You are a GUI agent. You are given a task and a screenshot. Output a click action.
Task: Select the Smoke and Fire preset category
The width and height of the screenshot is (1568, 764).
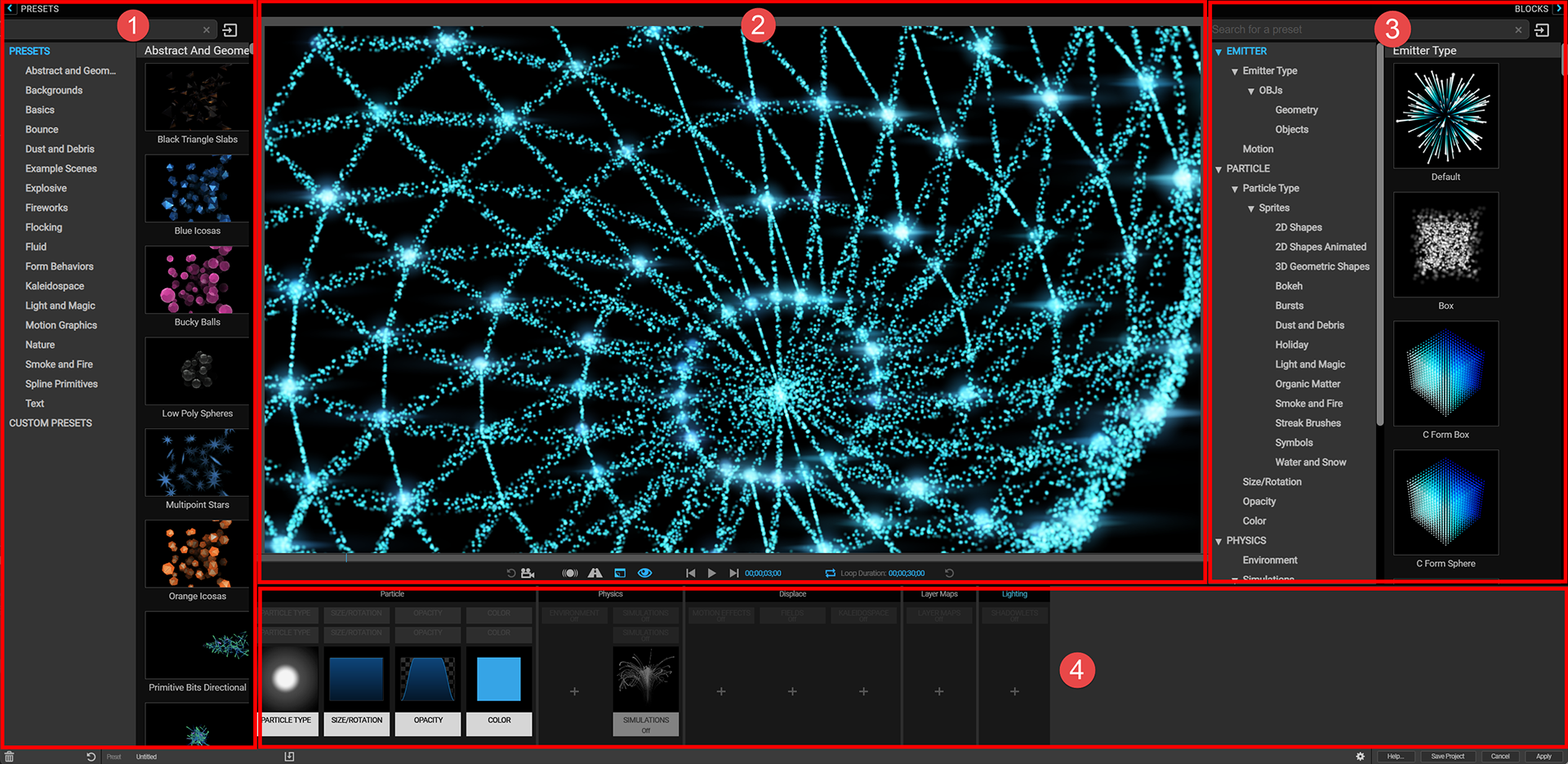tap(59, 364)
